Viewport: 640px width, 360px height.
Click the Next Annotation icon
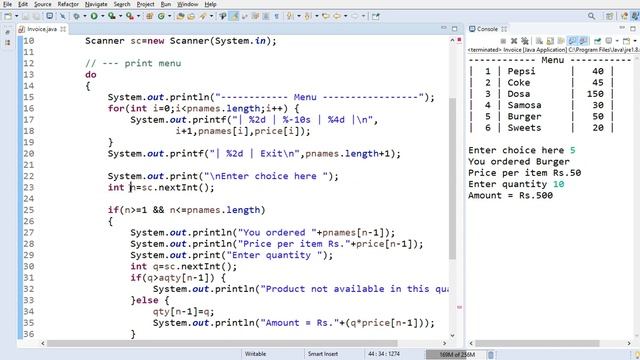click(x=290, y=16)
